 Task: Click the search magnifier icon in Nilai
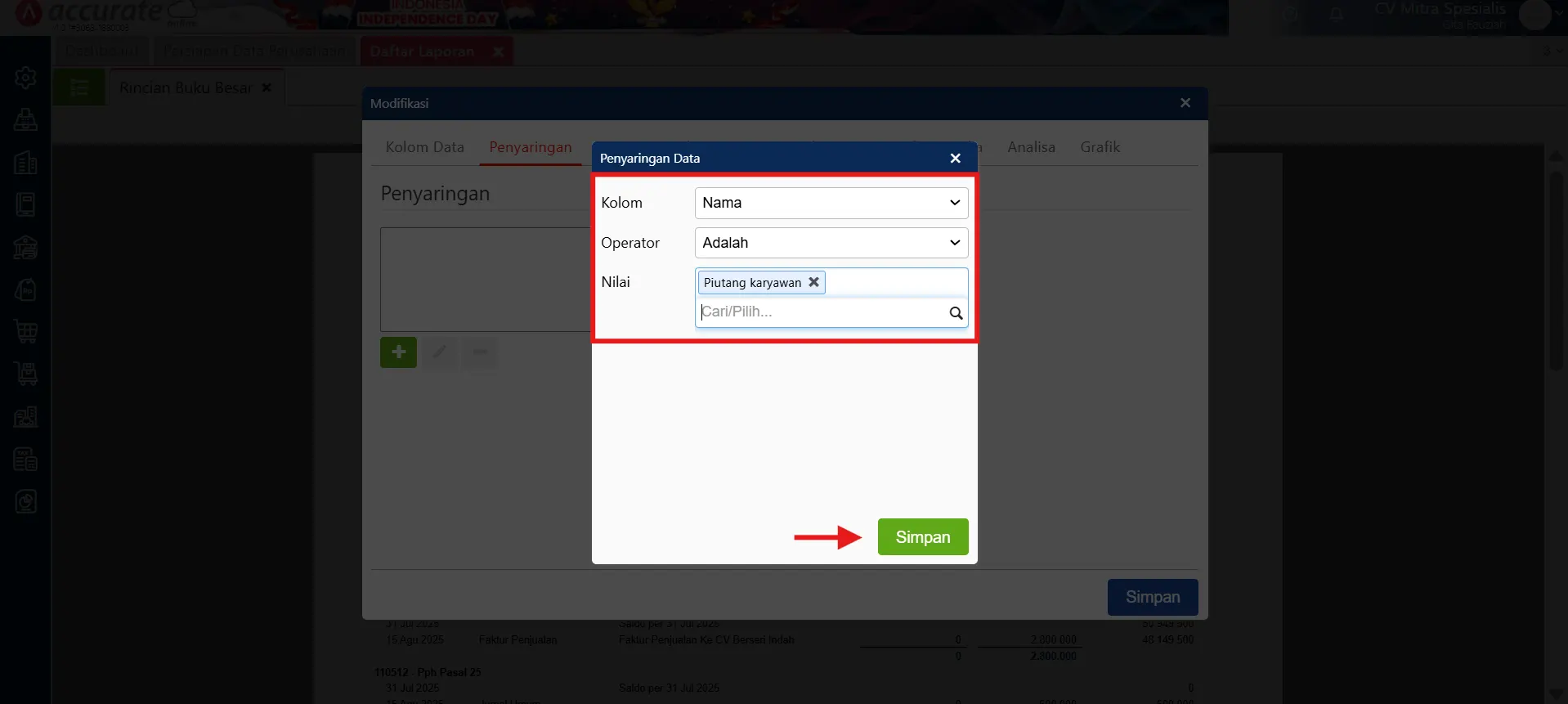[x=955, y=313]
